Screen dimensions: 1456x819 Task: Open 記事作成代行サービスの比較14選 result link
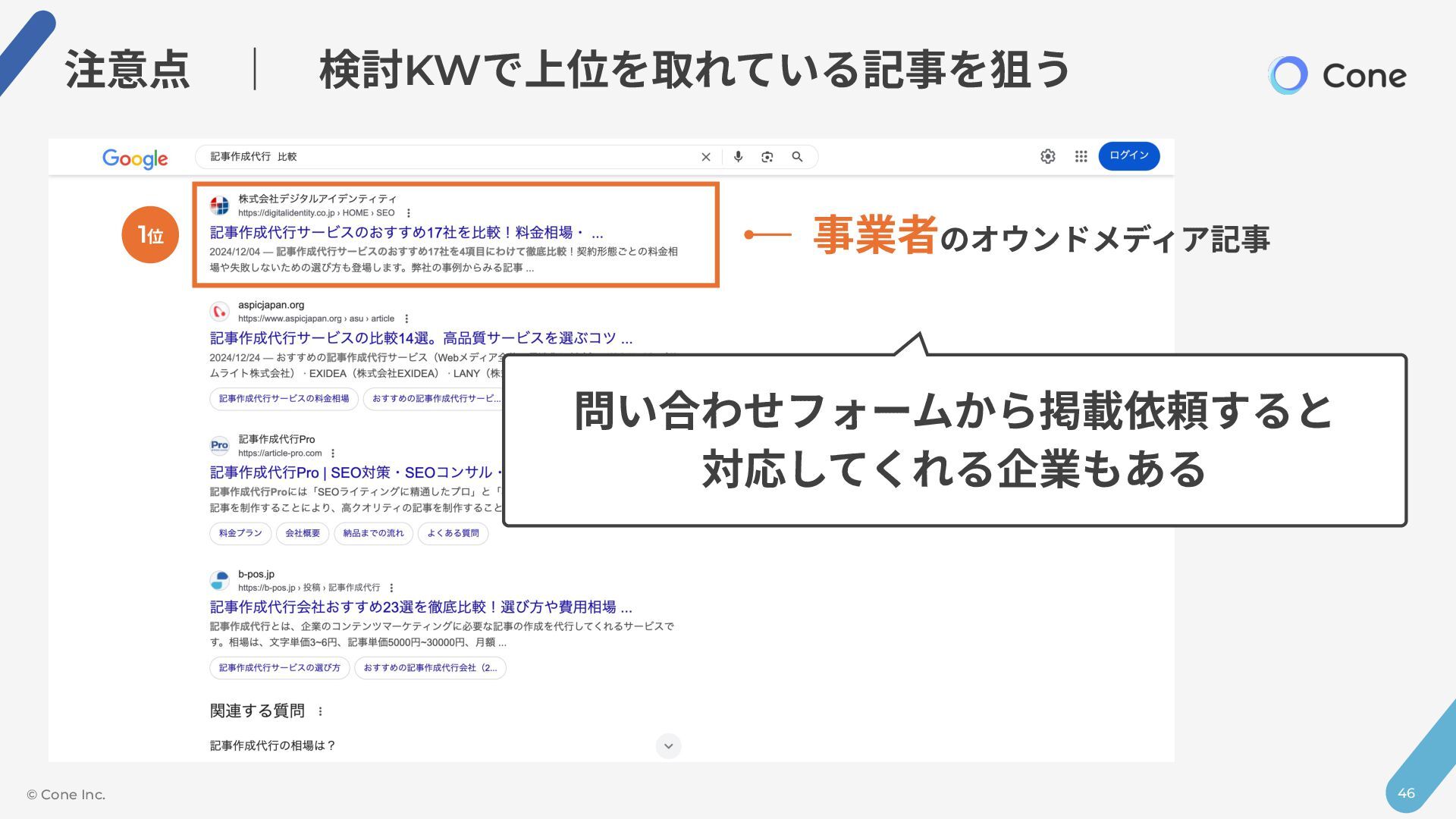[x=421, y=338]
